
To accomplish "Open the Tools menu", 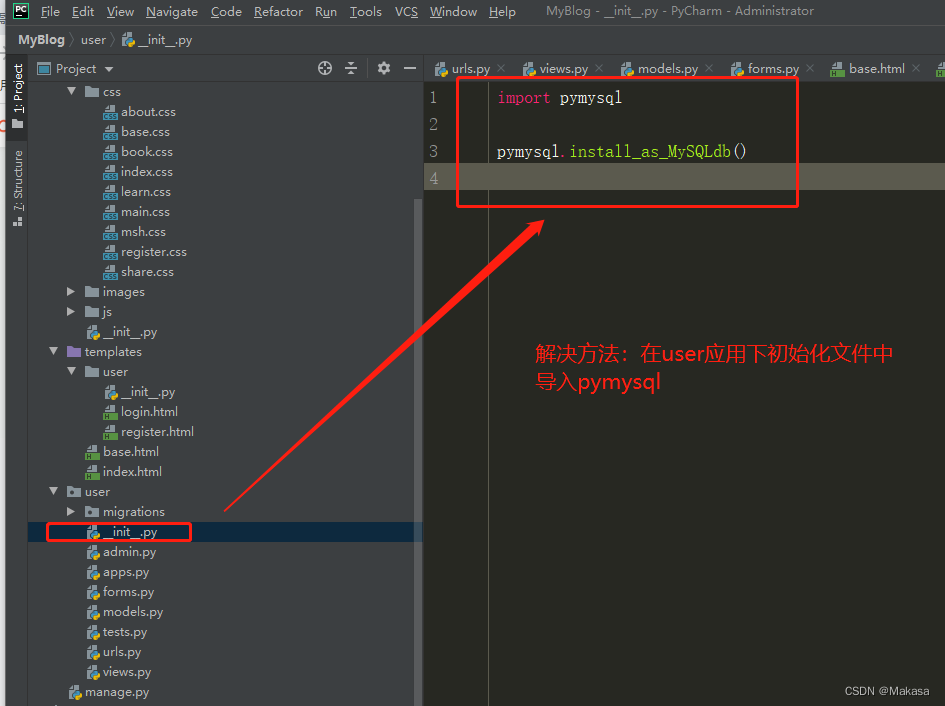I will (365, 11).
